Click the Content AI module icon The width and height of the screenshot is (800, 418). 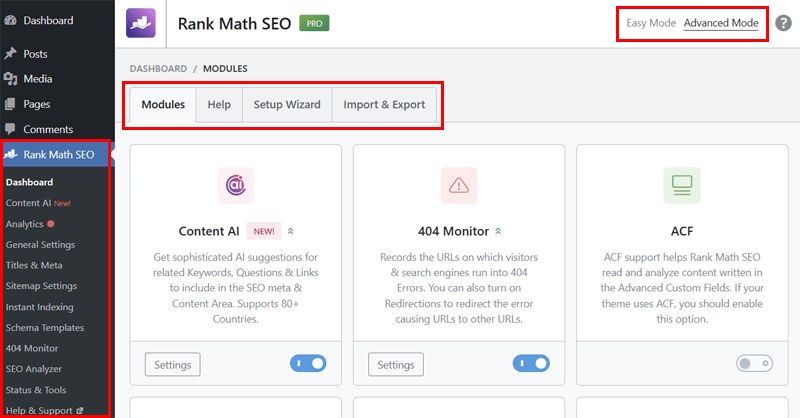pyautogui.click(x=236, y=185)
